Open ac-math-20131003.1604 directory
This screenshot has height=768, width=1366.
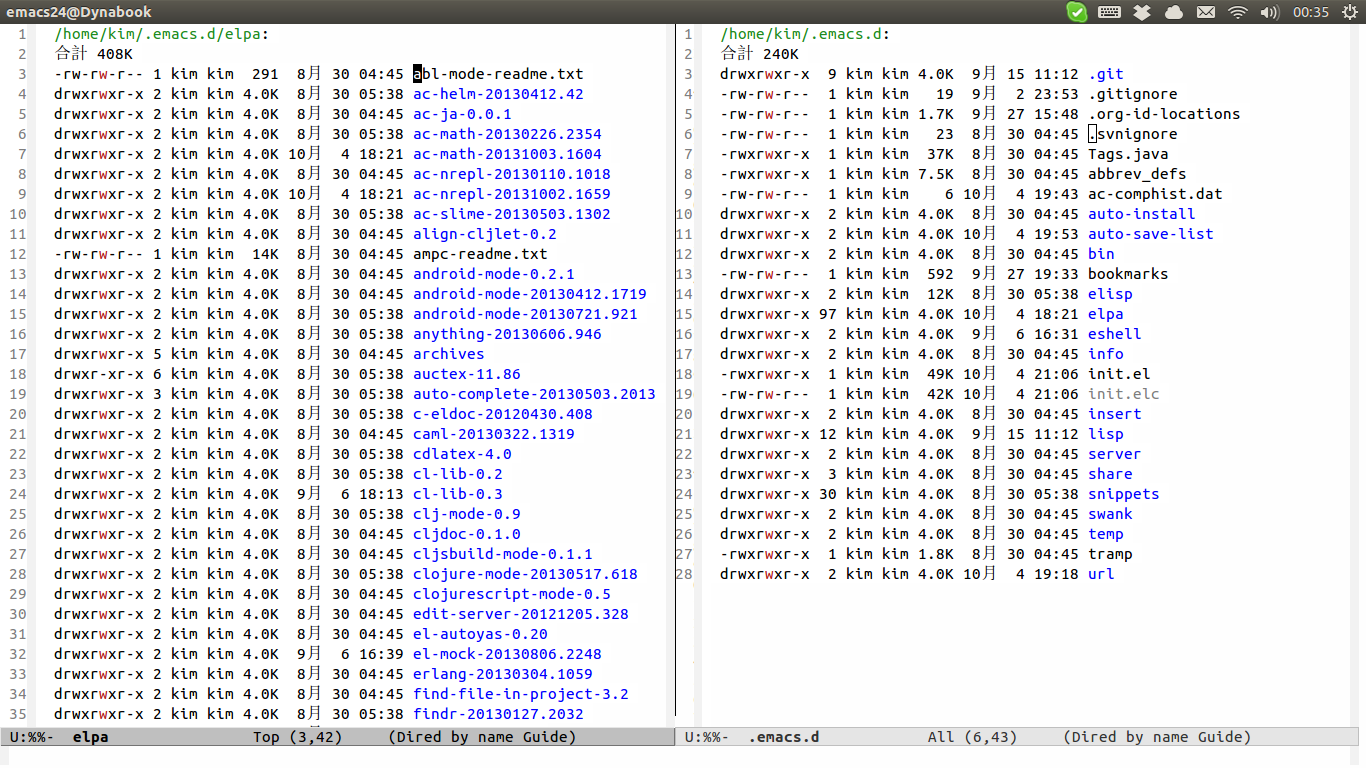point(507,154)
